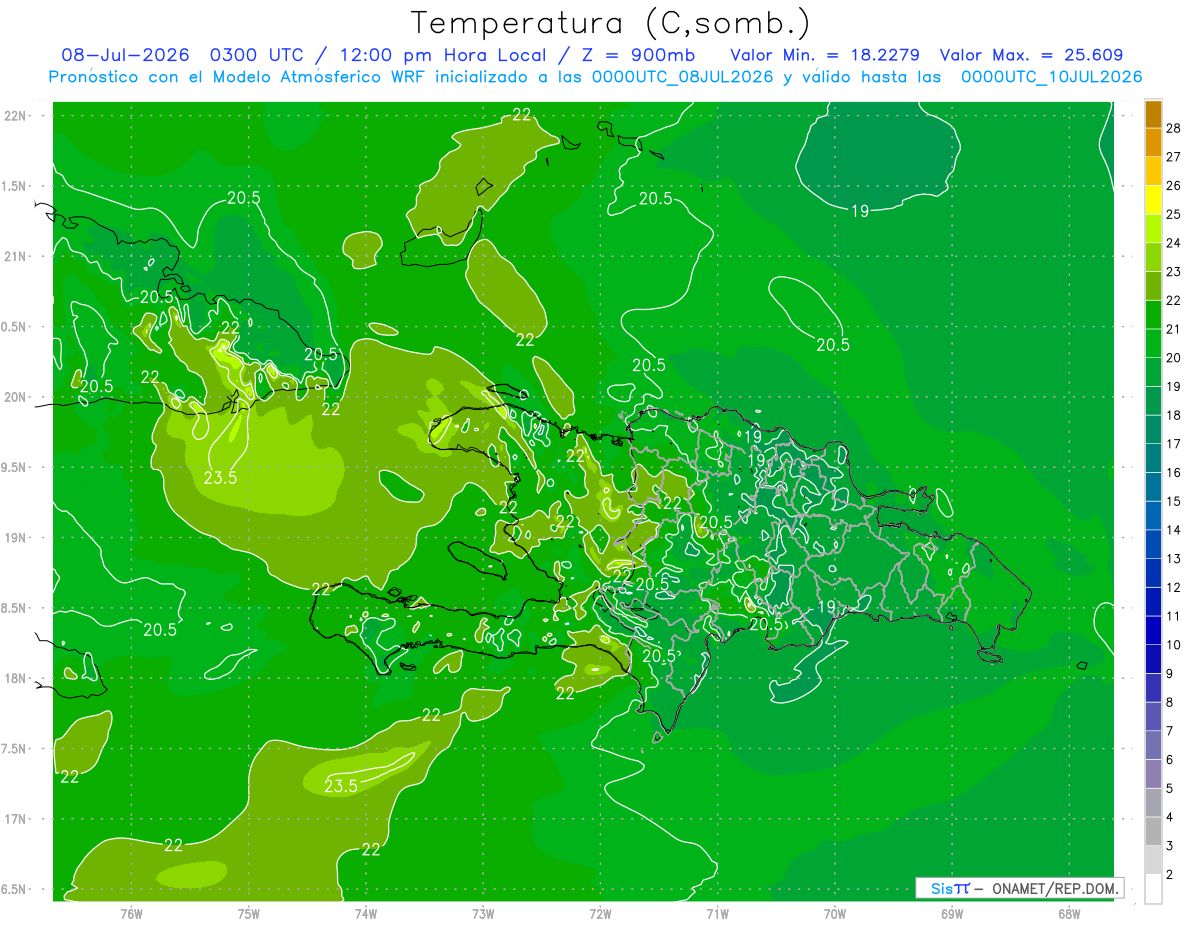Click '12:00 pm Hora Local' text
Screen dimensions: 1200x927
click(x=437, y=55)
